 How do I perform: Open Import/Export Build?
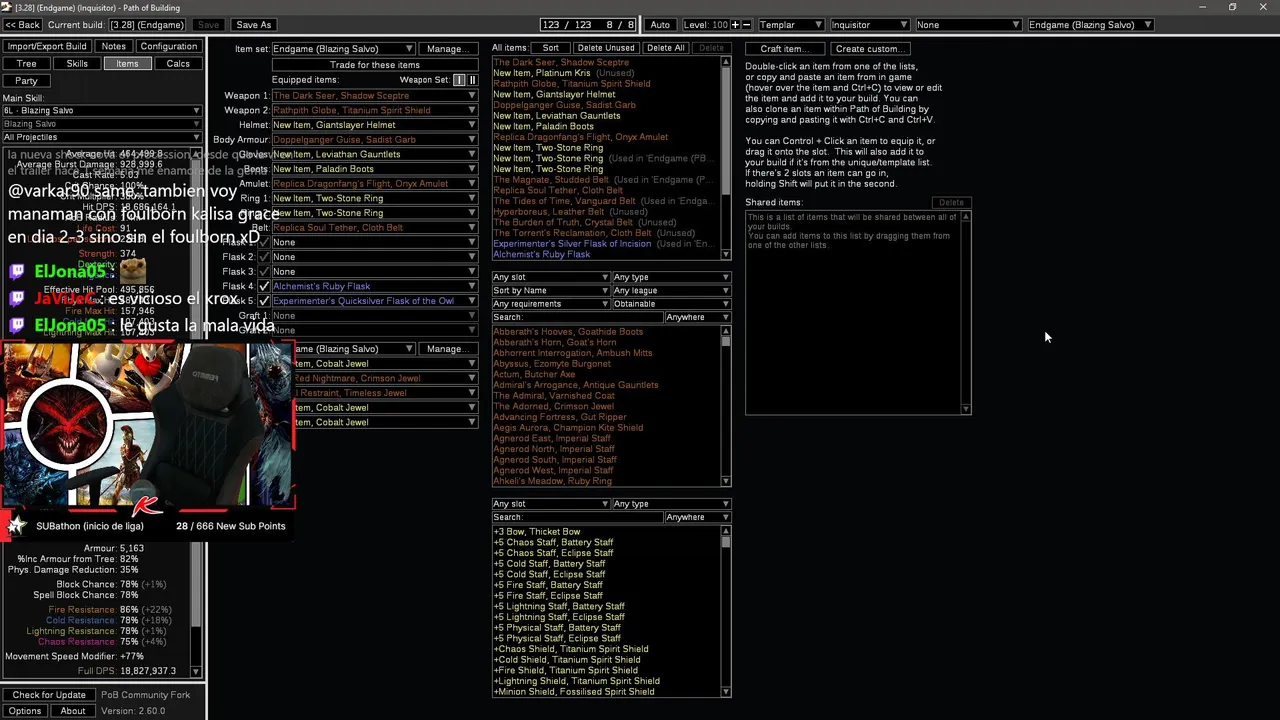48,46
